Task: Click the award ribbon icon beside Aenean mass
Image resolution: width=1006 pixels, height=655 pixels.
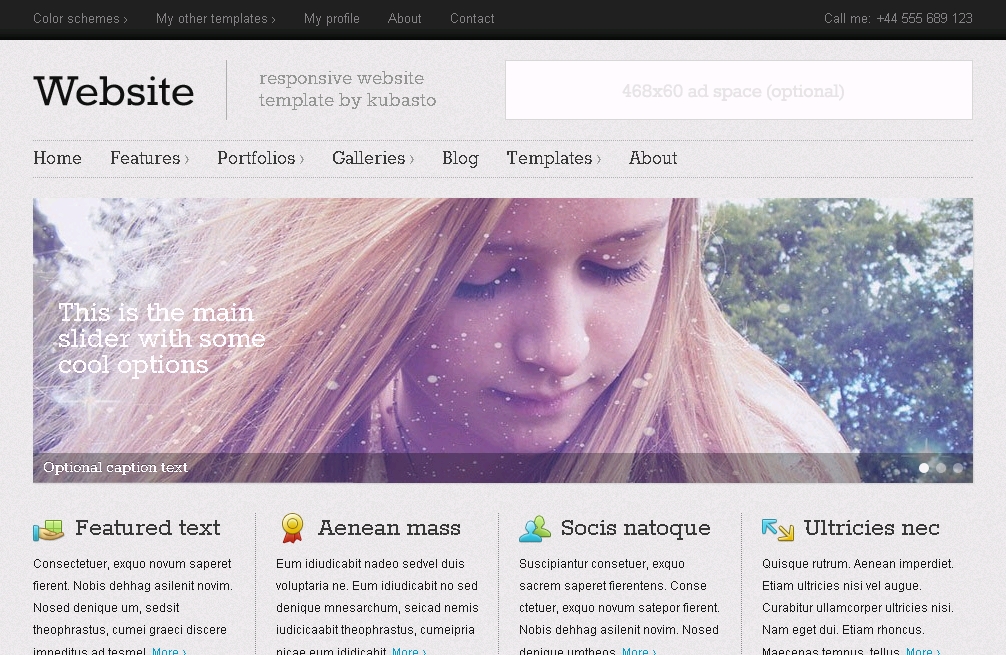Action: [x=292, y=528]
